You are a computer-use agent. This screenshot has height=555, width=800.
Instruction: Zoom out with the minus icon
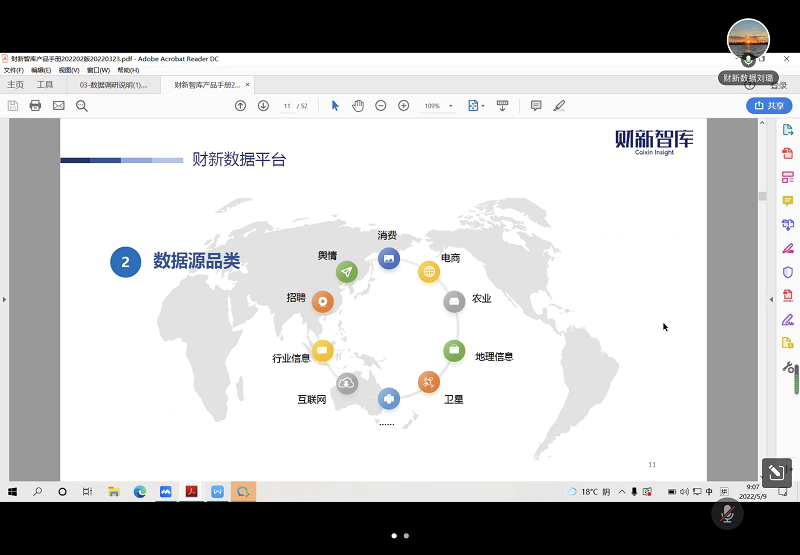381,106
